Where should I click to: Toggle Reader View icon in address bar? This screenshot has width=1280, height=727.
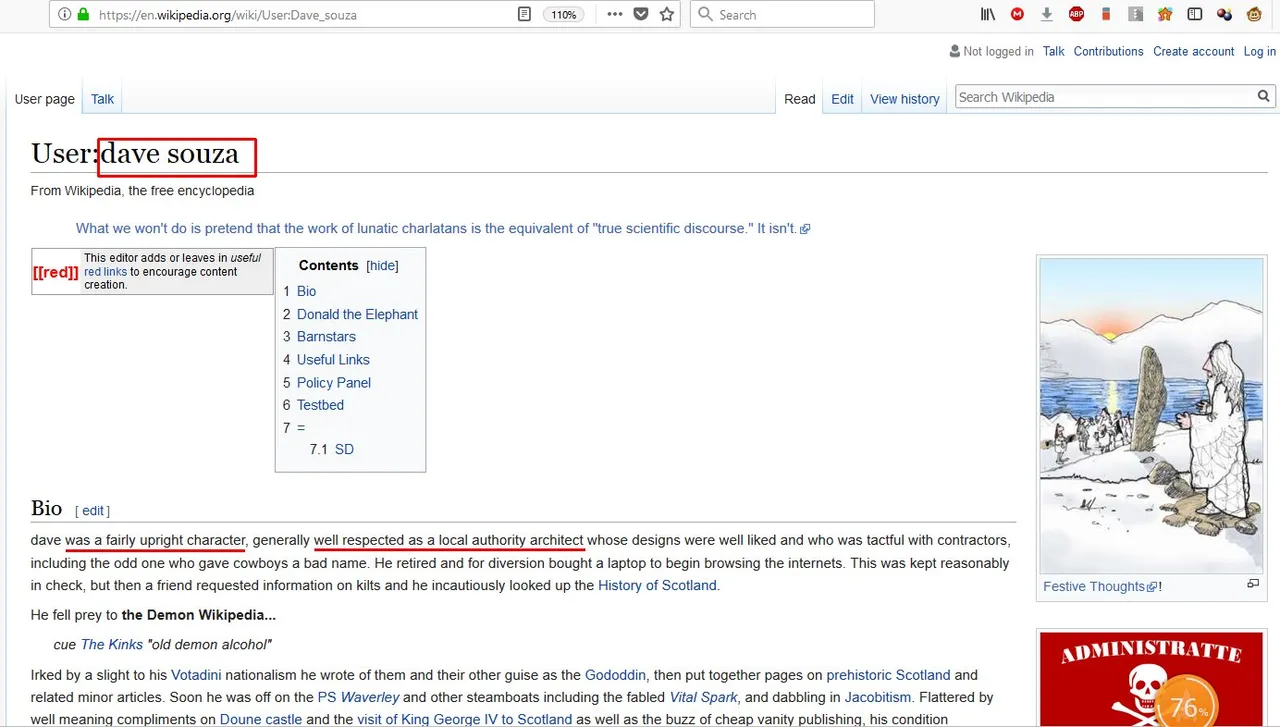tap(524, 15)
